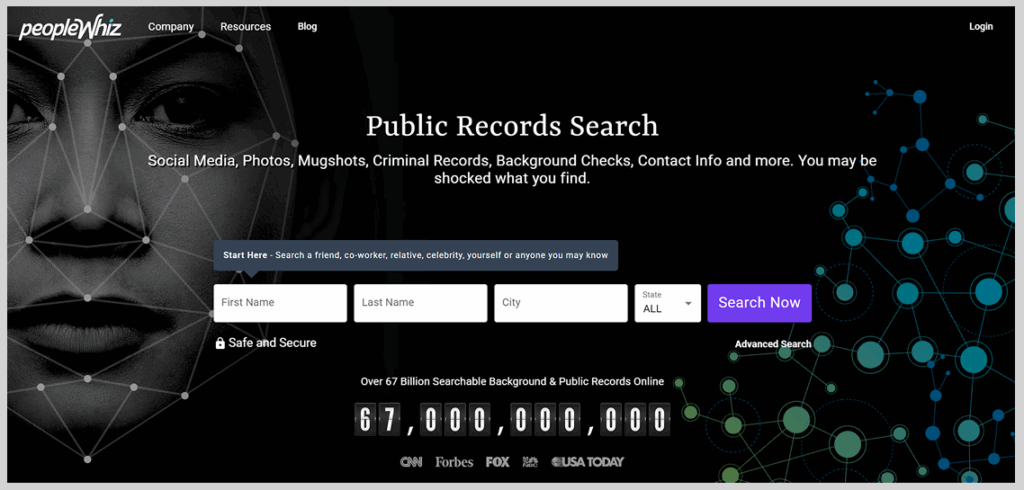1024x490 pixels.
Task: Select the City input box
Action: pyautogui.click(x=560, y=303)
